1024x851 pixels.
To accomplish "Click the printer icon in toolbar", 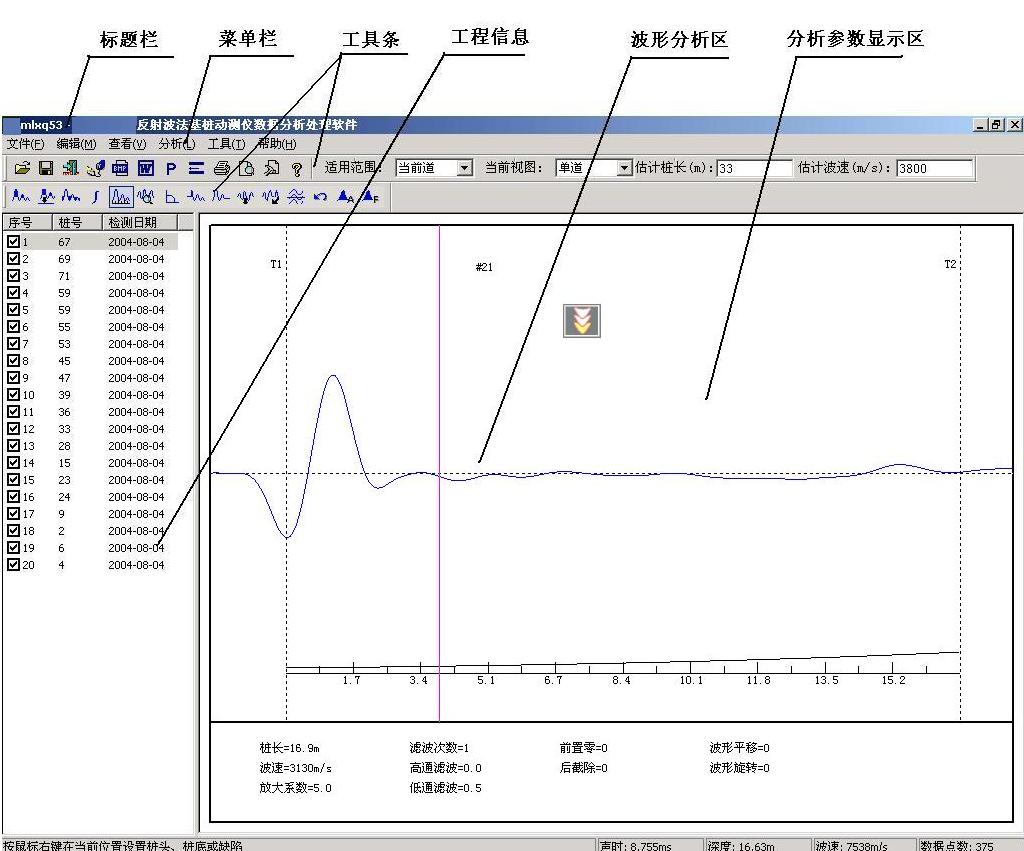I will coord(222,169).
